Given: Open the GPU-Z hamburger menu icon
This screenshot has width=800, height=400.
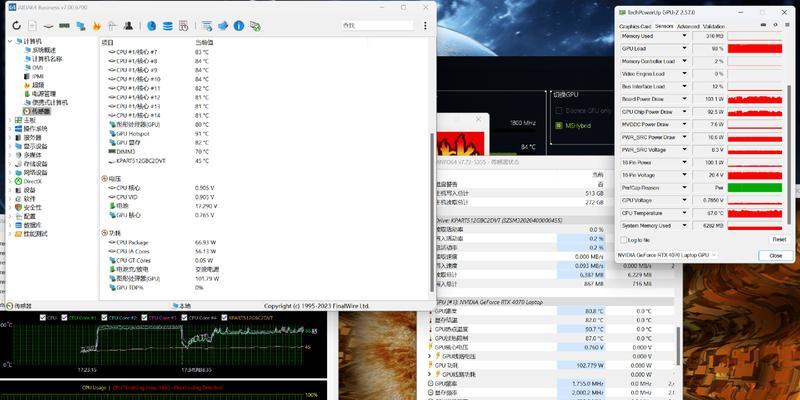Looking at the screenshot, I should [x=786, y=24].
